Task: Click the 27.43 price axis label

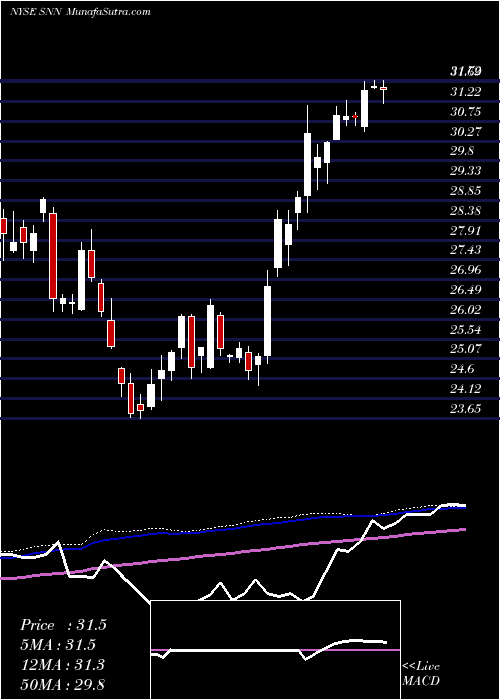Action: point(466,250)
